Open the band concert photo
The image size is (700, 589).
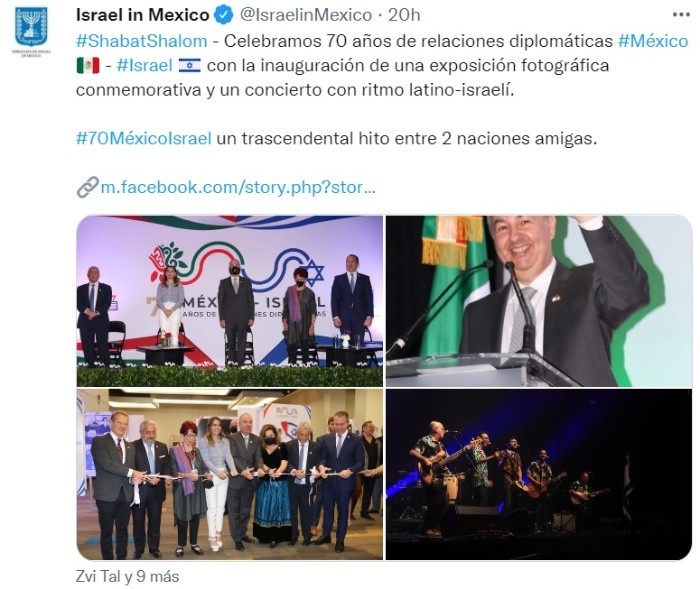[x=539, y=474]
